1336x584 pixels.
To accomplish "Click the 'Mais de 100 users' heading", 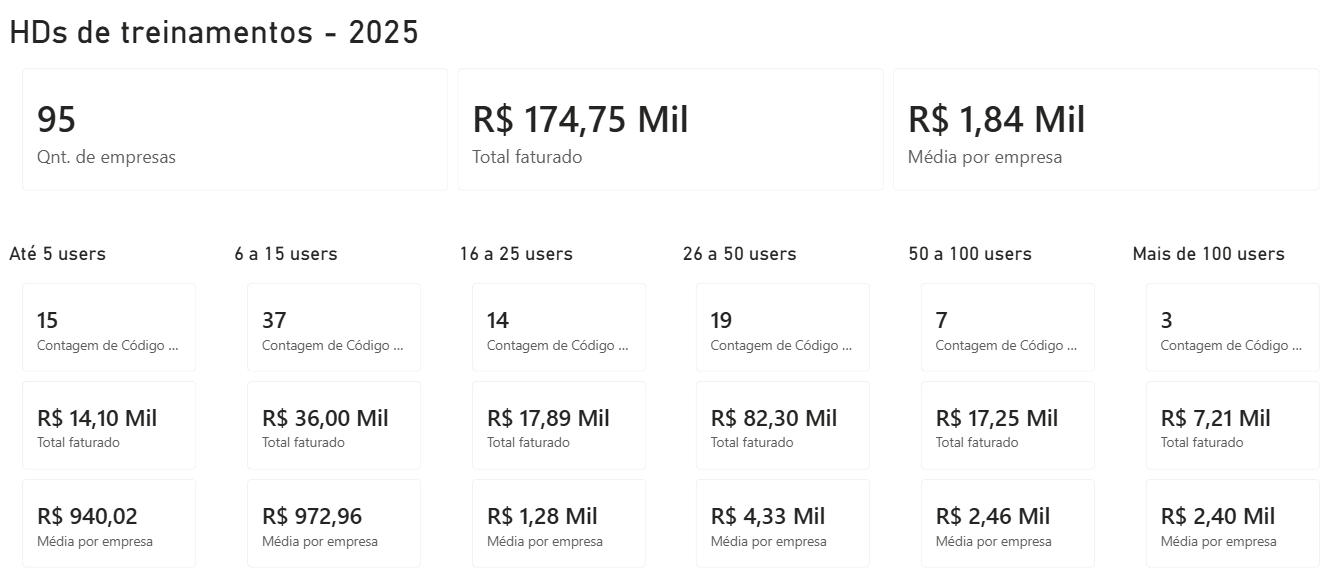I will (x=1208, y=254).
